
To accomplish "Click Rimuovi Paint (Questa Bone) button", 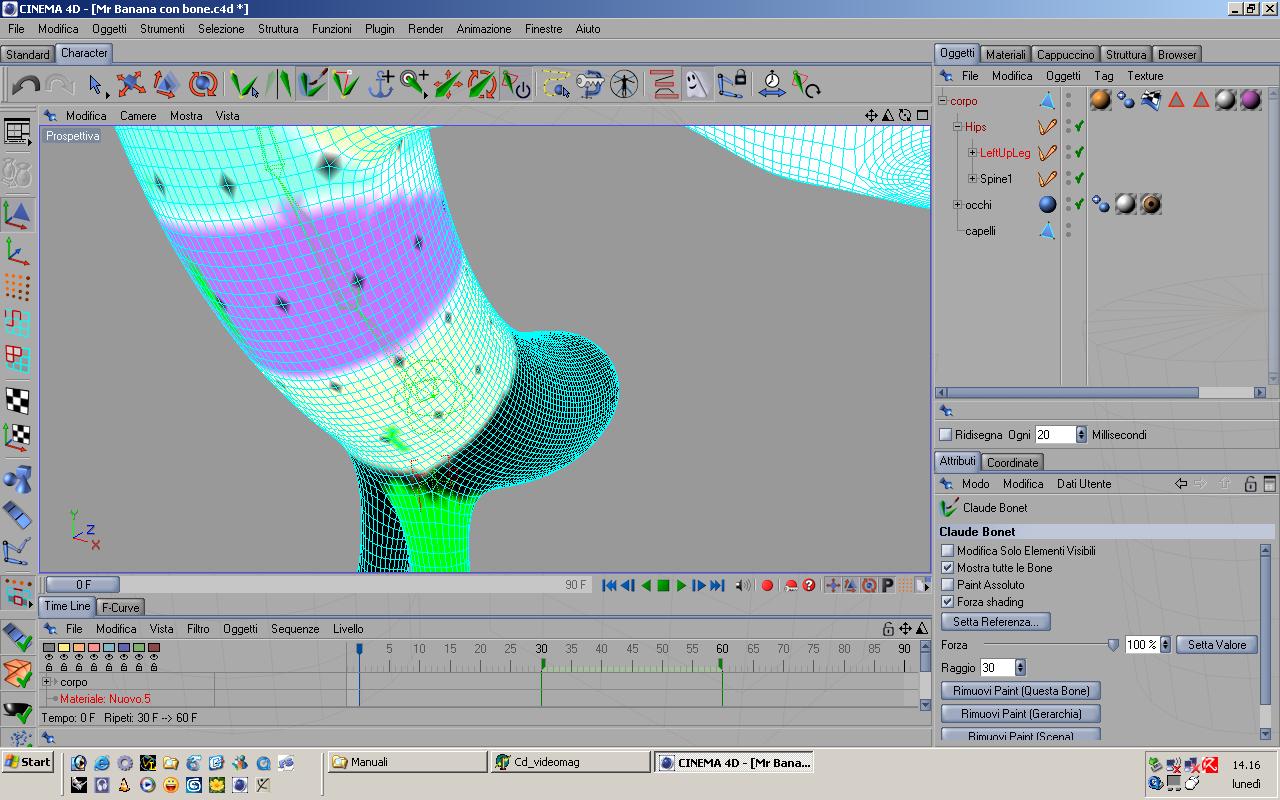I will coord(1021,691).
